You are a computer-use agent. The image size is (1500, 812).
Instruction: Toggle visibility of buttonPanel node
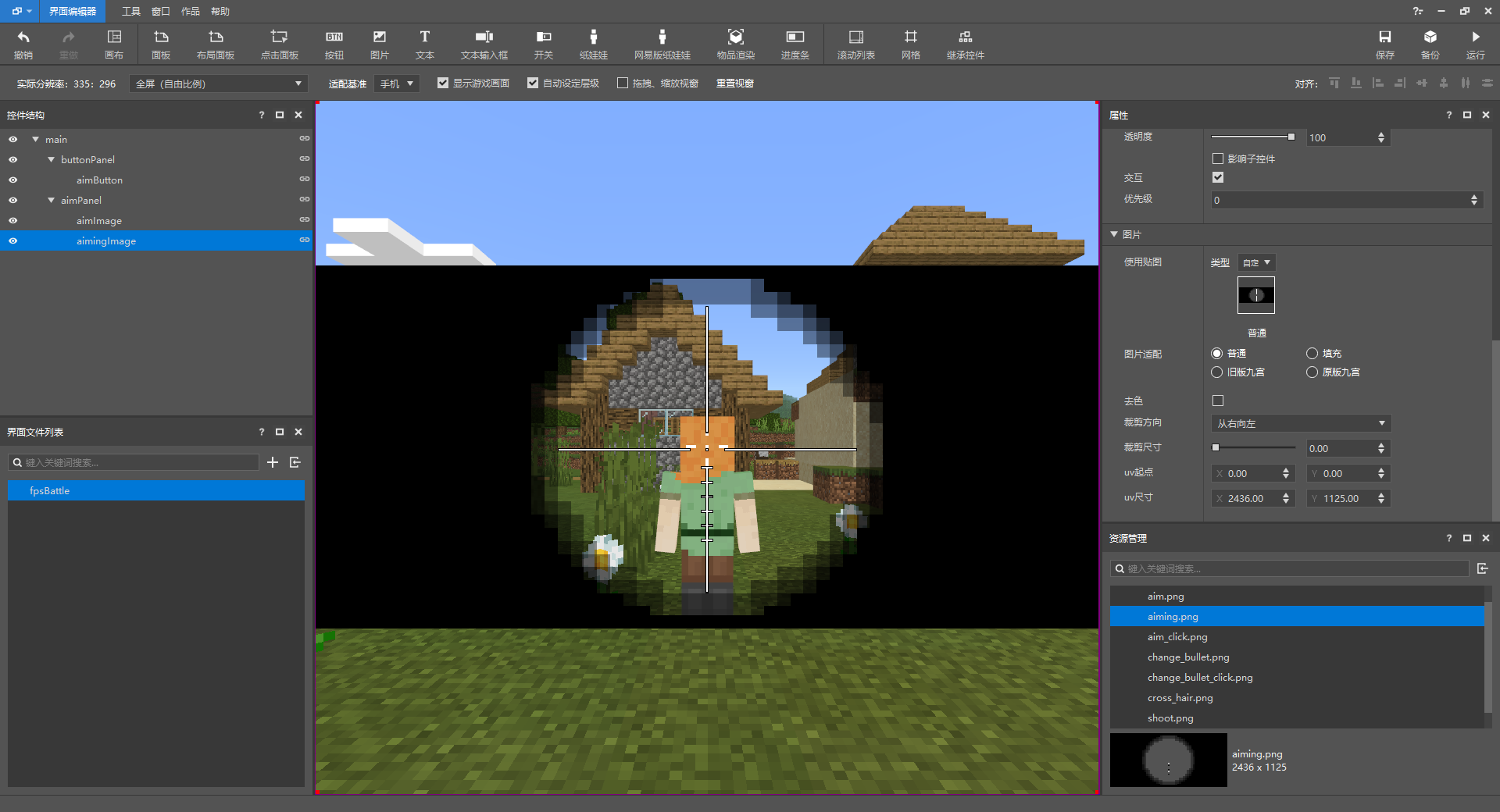click(x=13, y=159)
